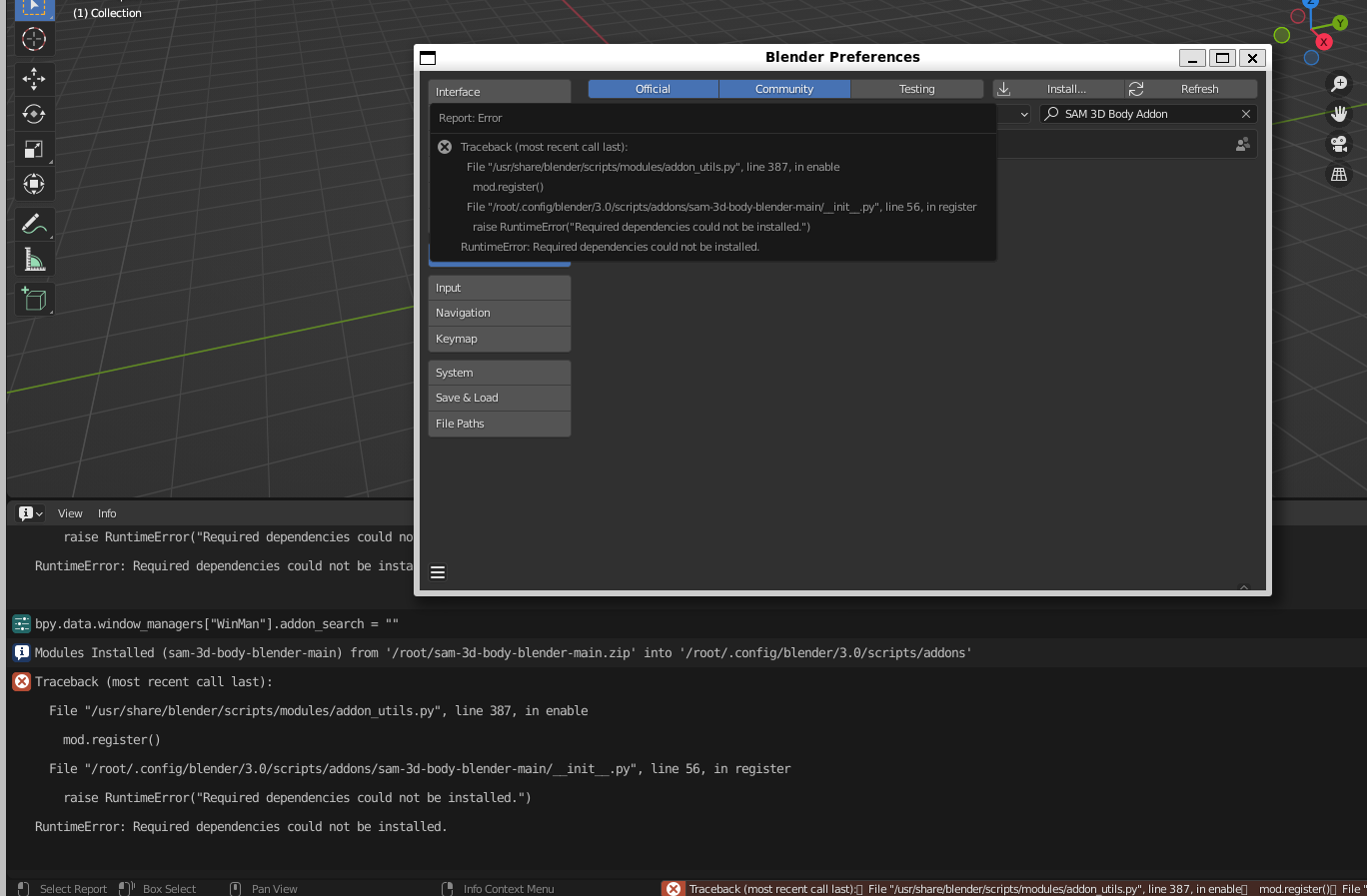Click the Select Box tool
Viewport: 1367px width, 896px height.
click(x=34, y=8)
